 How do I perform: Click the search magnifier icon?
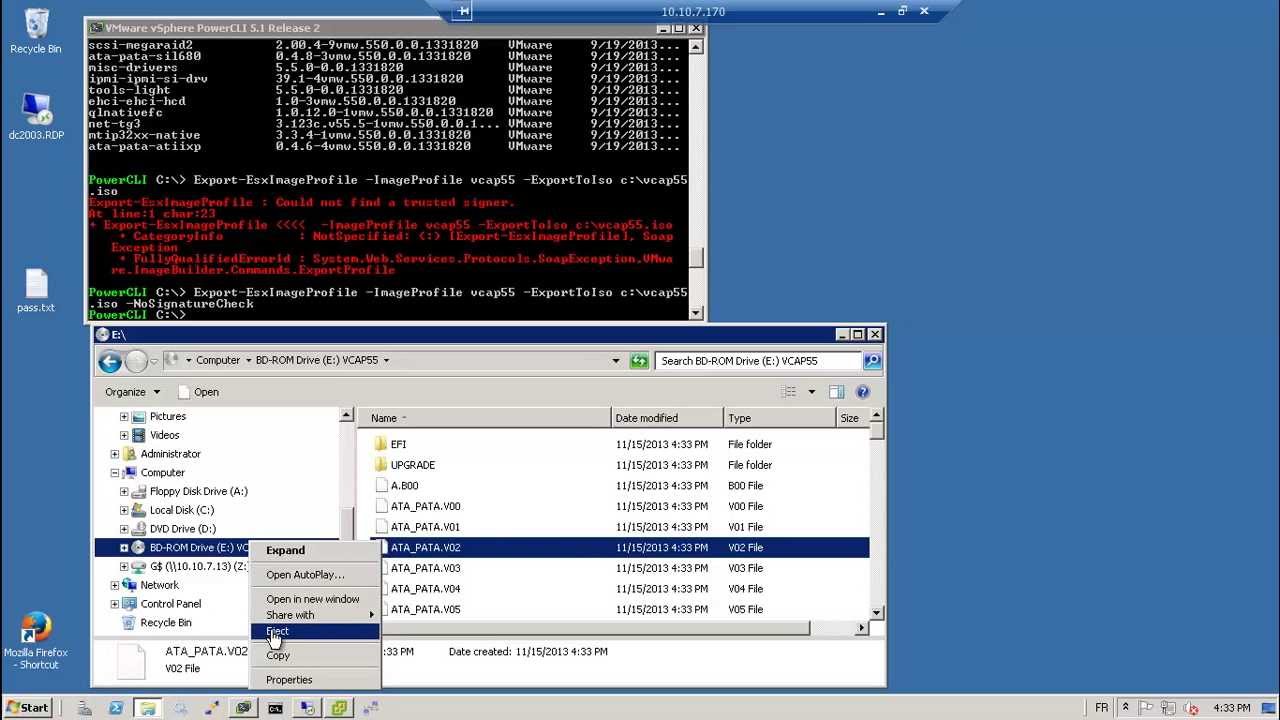point(872,361)
